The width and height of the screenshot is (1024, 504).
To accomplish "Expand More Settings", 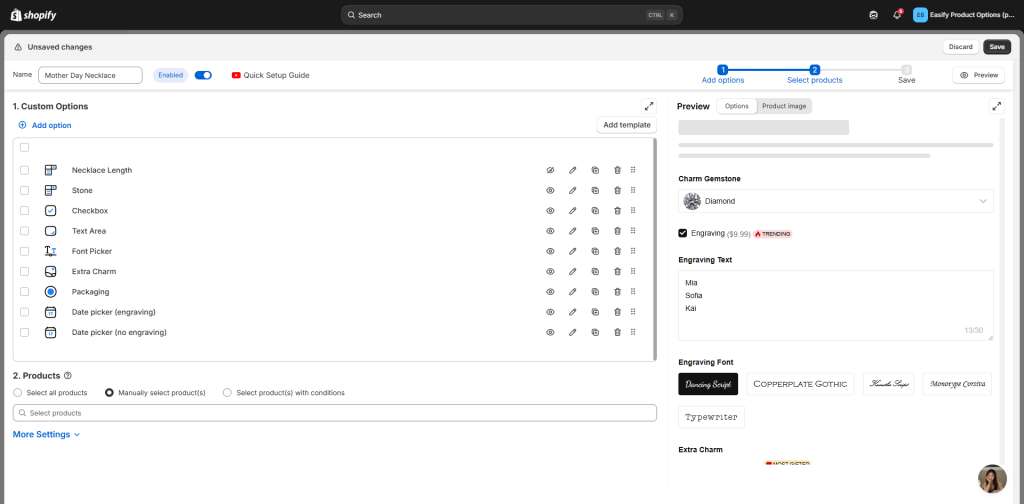I will click(46, 435).
